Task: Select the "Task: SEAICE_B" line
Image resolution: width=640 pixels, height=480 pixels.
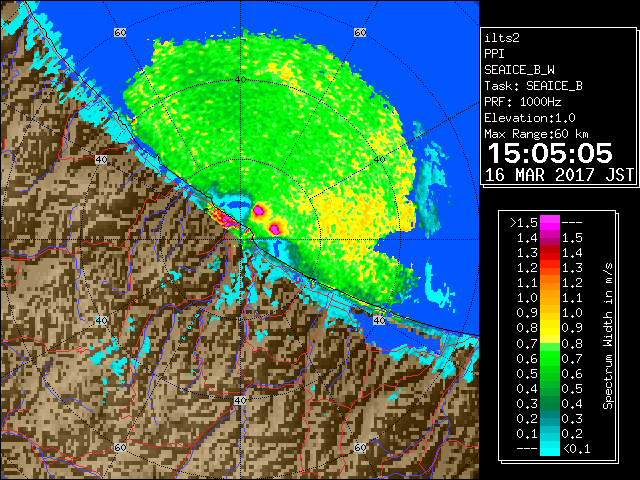Action: click(533, 86)
